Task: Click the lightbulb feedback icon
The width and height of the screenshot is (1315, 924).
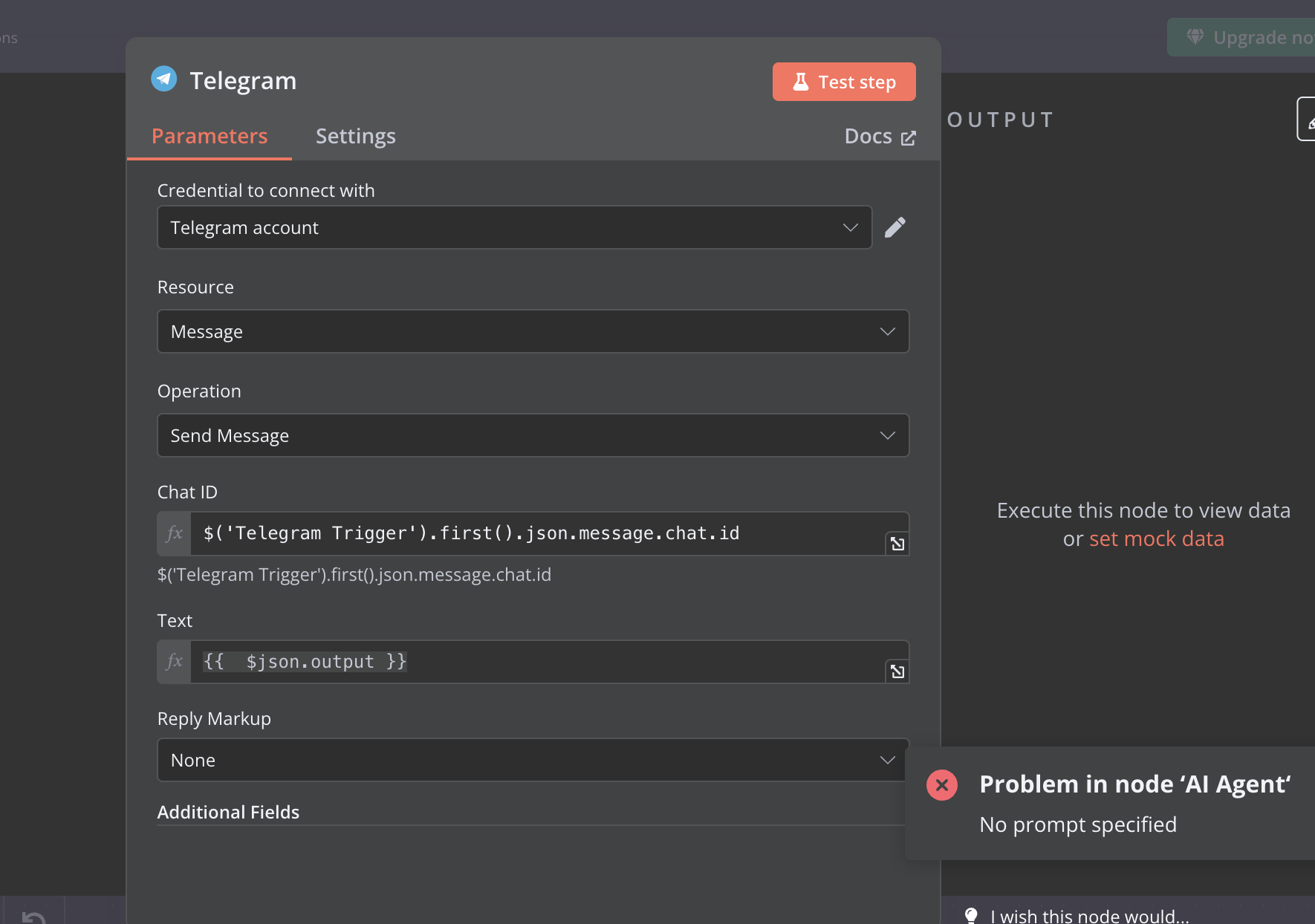Action: [971, 916]
